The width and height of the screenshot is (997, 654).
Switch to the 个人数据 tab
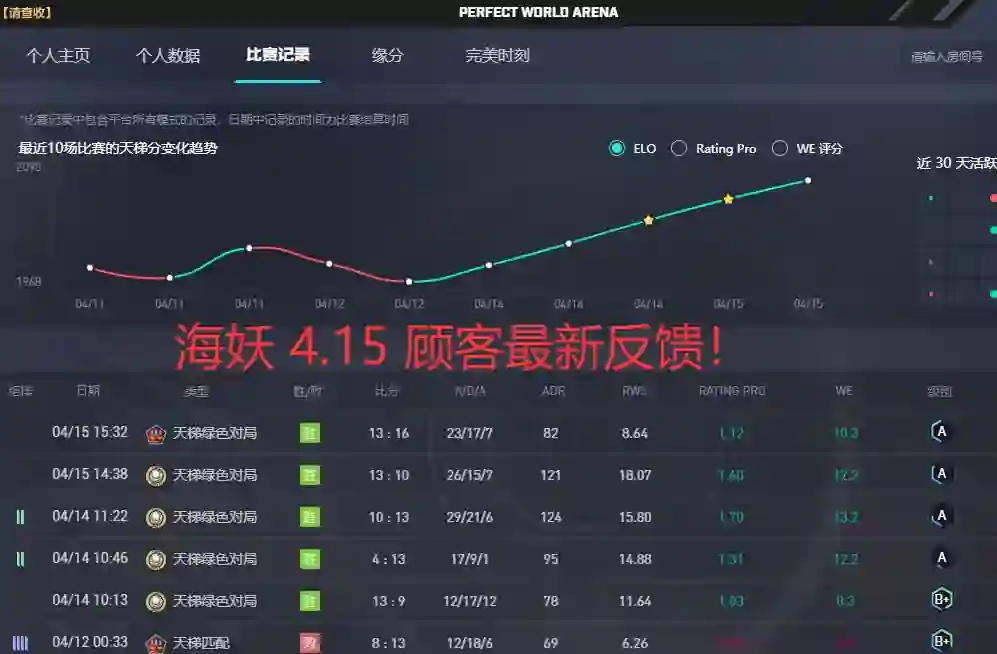click(168, 55)
